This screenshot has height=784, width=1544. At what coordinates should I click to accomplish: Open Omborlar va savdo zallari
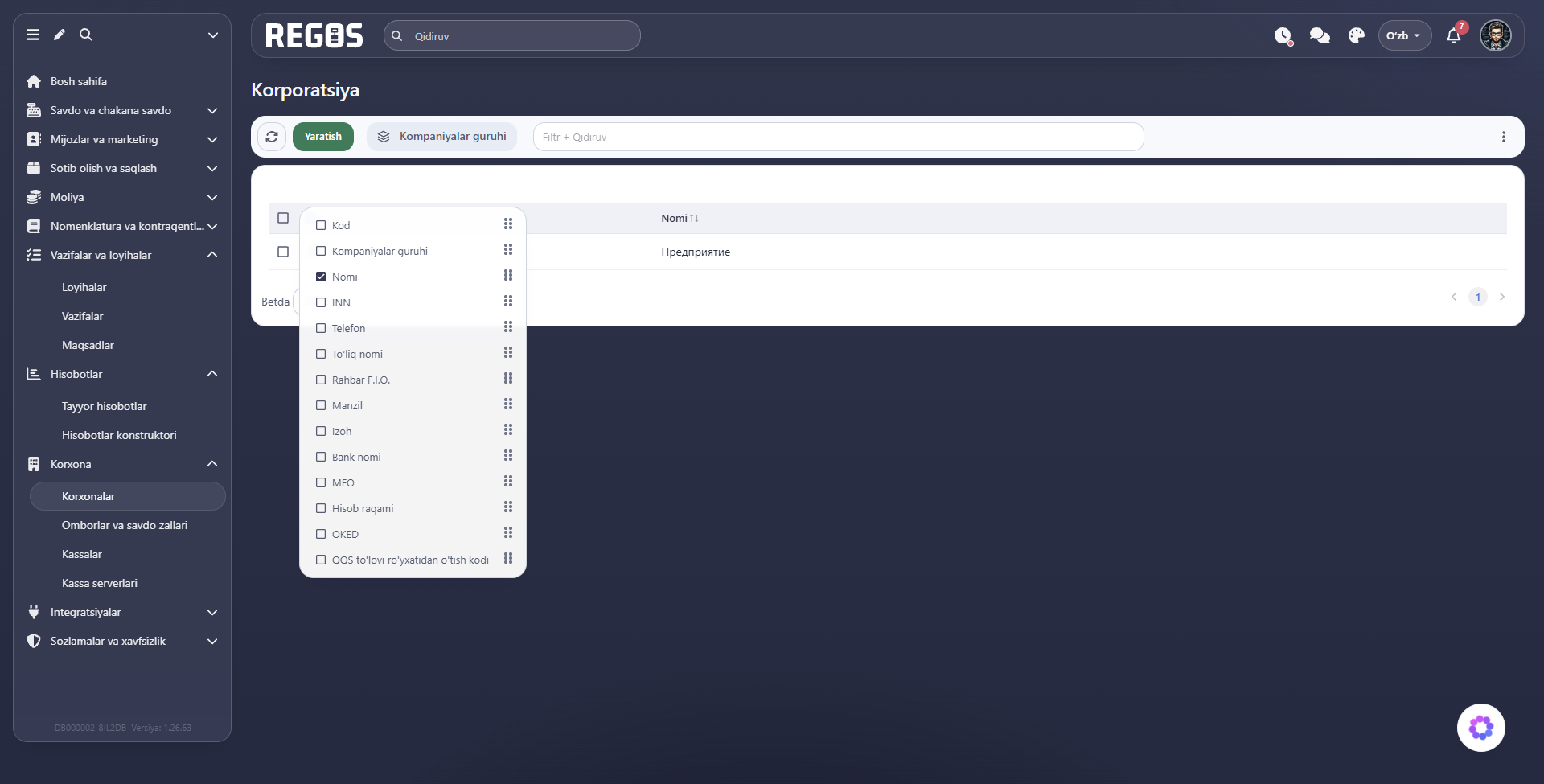pyautogui.click(x=125, y=525)
